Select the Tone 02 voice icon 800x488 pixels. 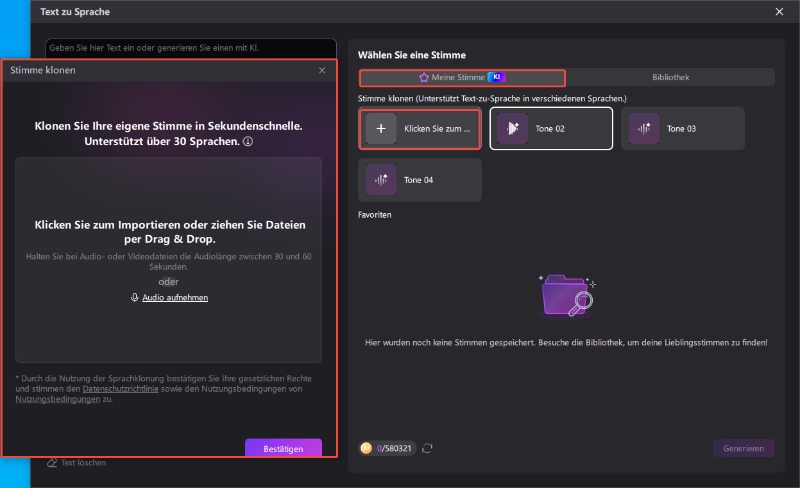coord(513,129)
